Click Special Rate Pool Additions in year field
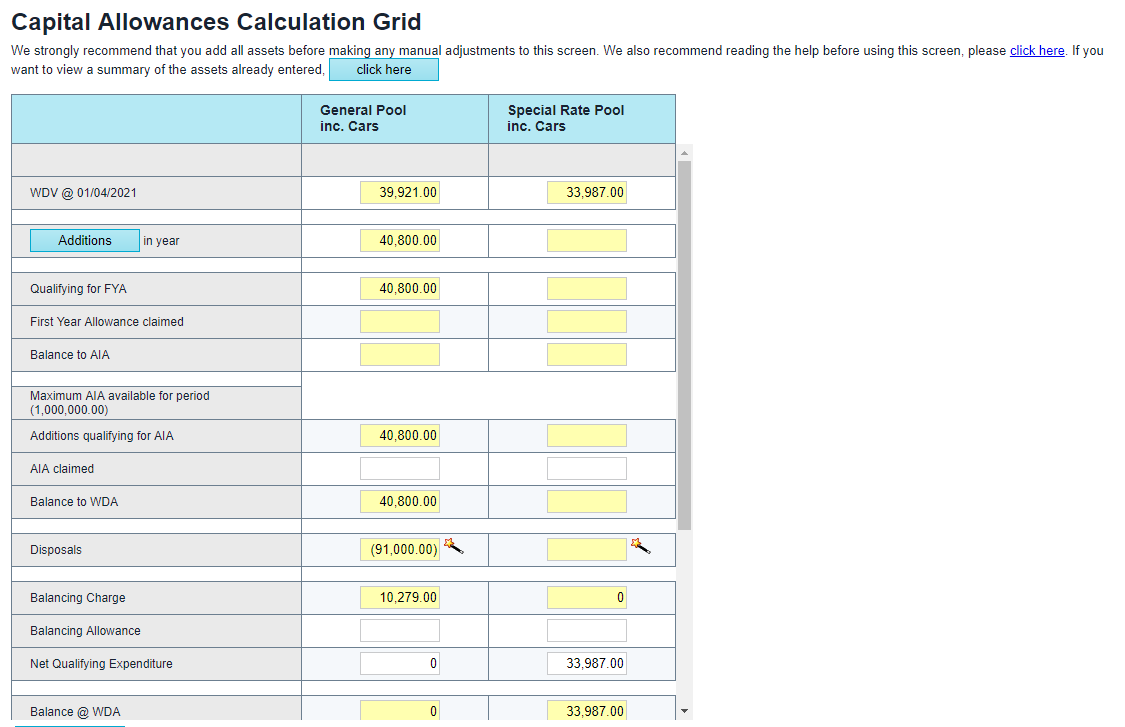Screen dimensions: 1125x727 587,241
